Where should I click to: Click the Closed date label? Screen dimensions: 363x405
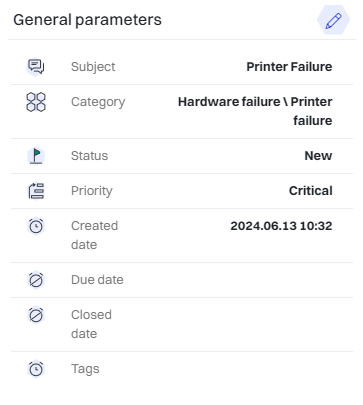pos(91,324)
